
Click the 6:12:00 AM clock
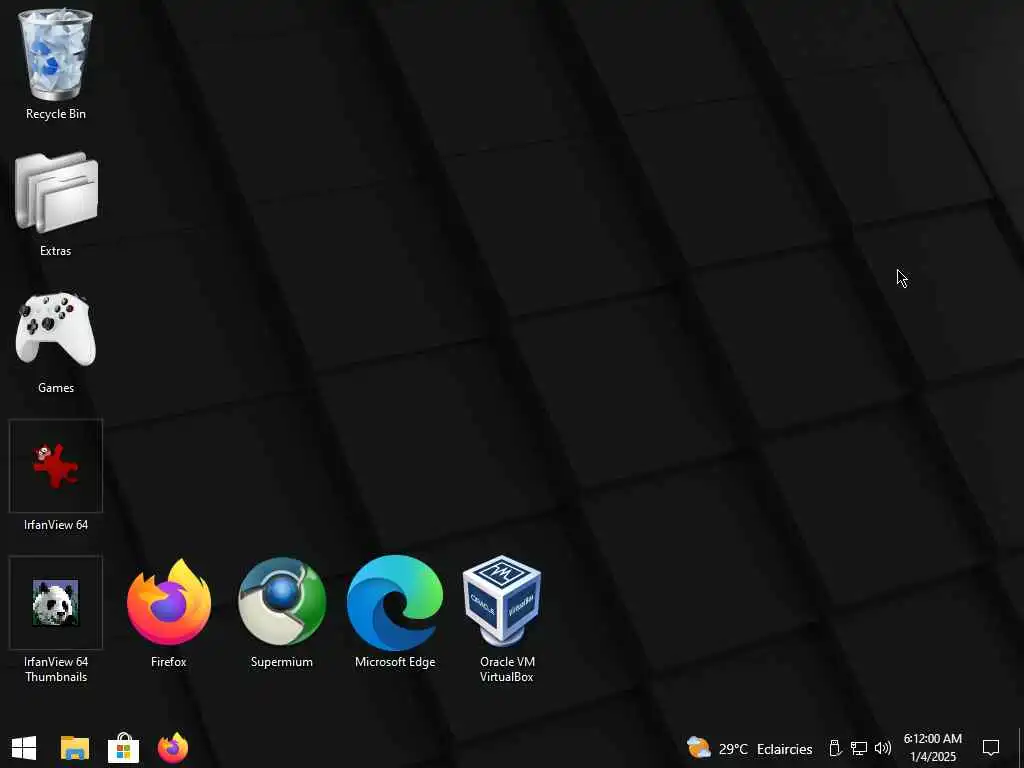pyautogui.click(x=933, y=739)
